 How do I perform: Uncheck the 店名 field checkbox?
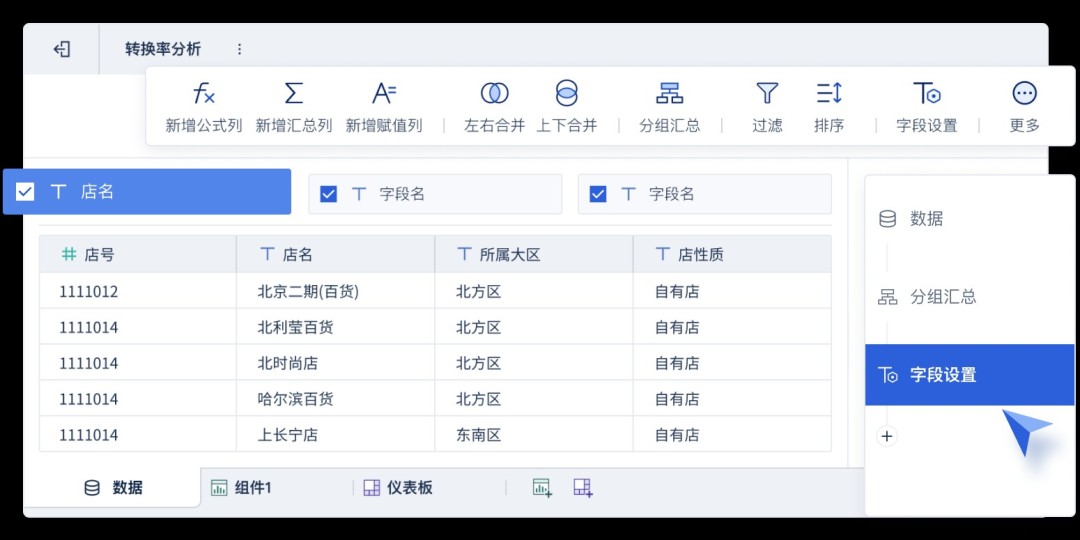(x=26, y=192)
